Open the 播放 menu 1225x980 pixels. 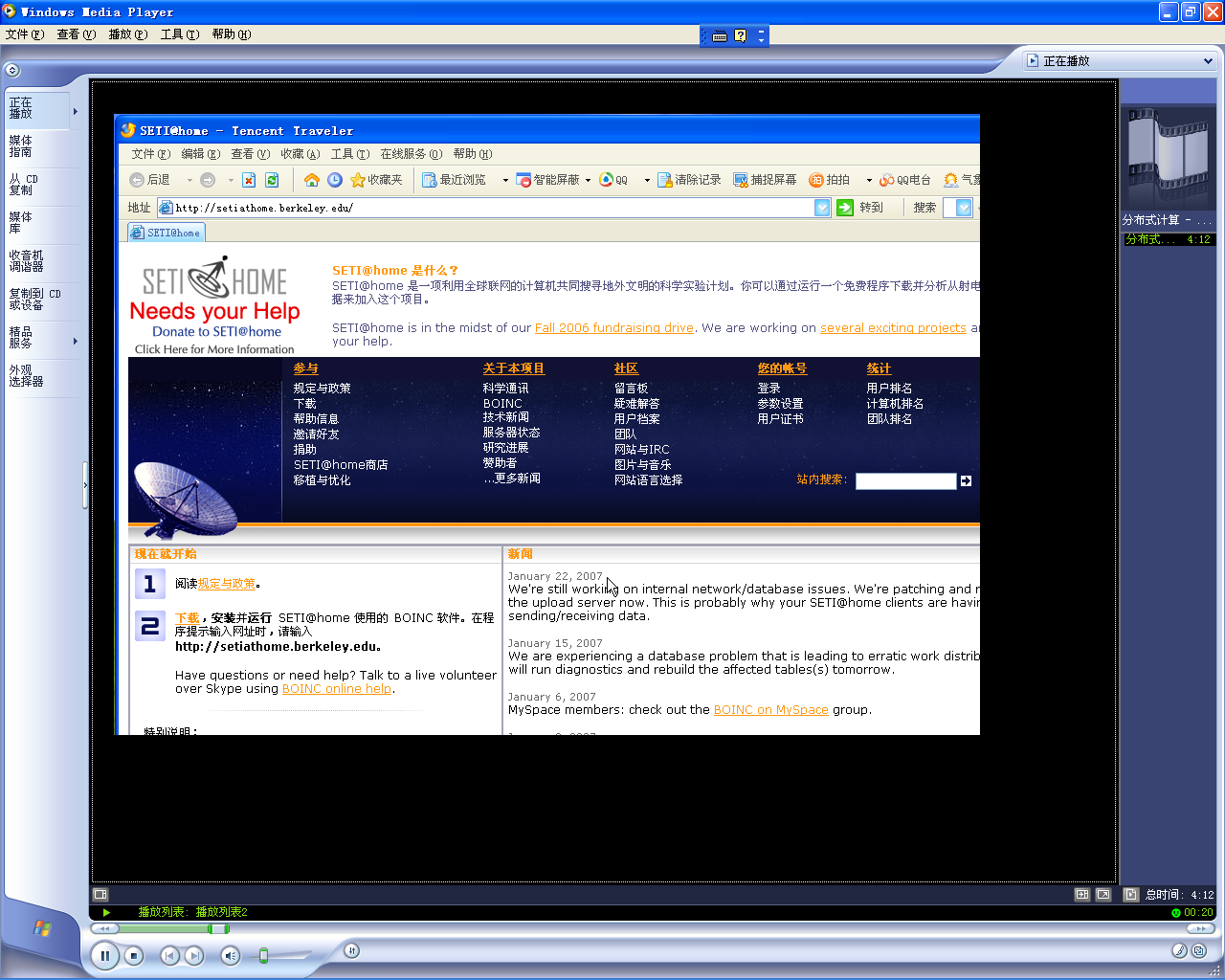pos(128,34)
